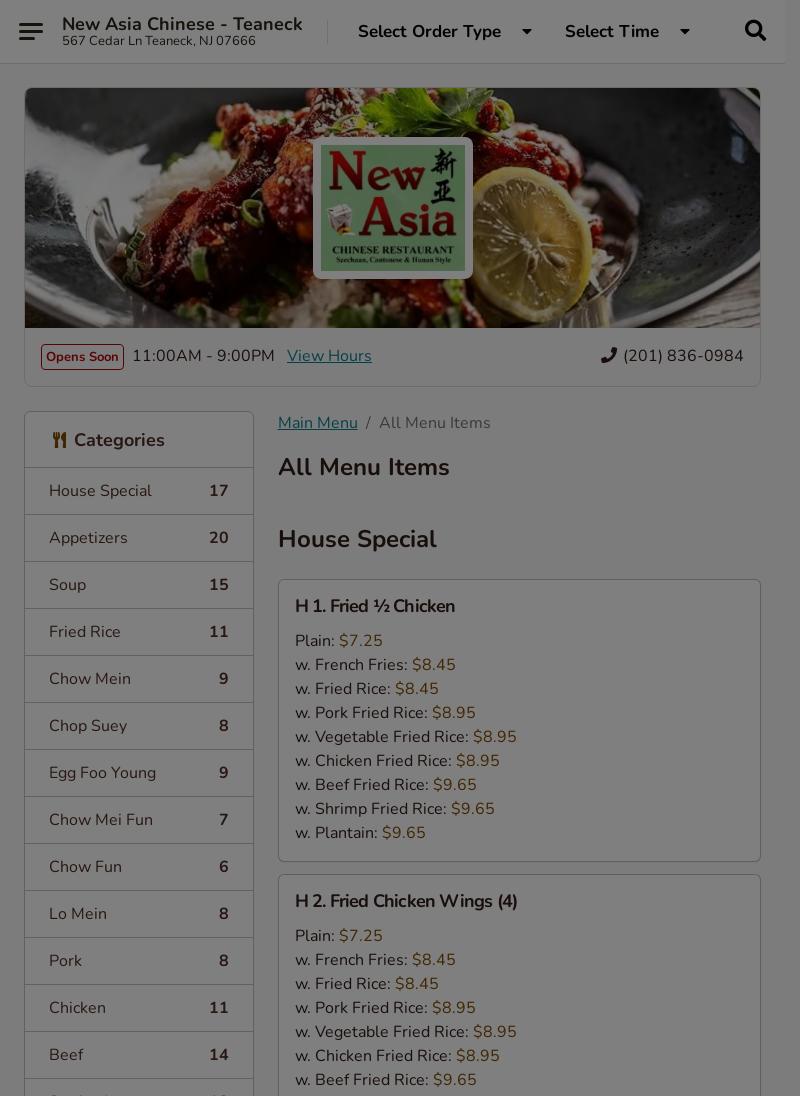Click the Categories fork and knife icon

coord(59,440)
